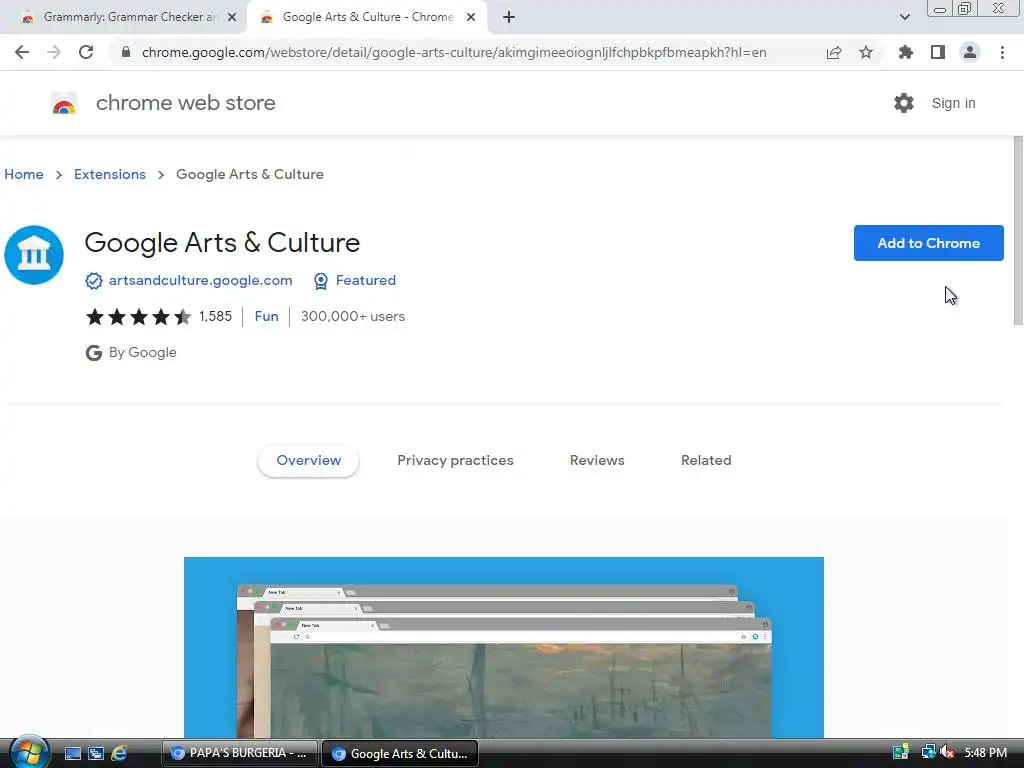The height and width of the screenshot is (768, 1024).
Task: Open the Fun category link
Action: pos(266,316)
